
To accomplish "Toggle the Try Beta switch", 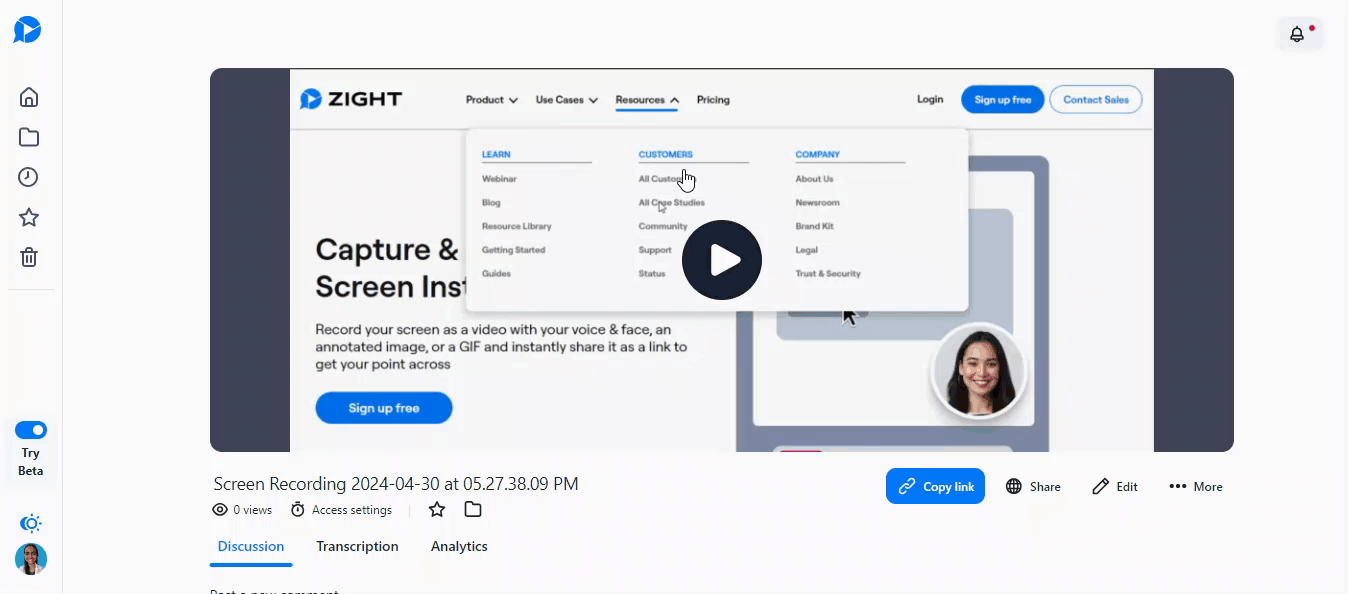I will [x=31, y=429].
